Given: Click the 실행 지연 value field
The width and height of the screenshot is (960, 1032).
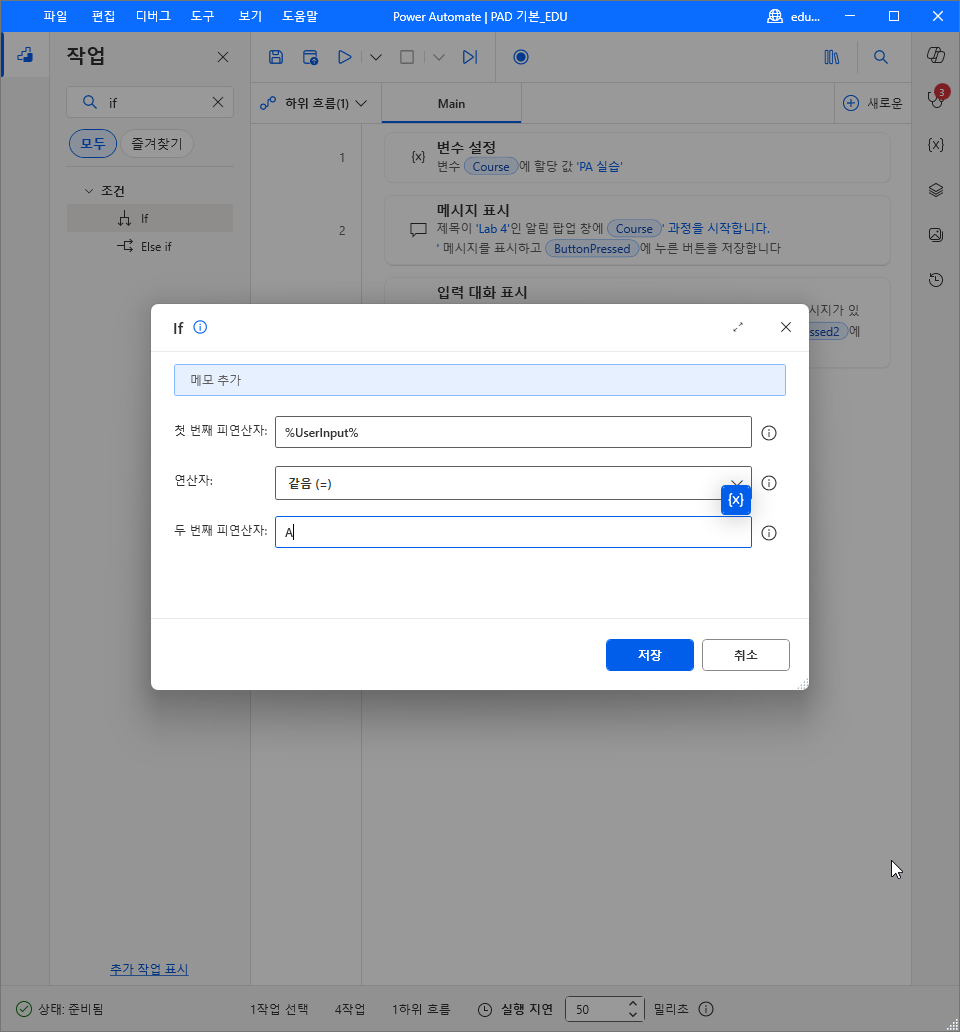Looking at the screenshot, I should click(x=595, y=1009).
